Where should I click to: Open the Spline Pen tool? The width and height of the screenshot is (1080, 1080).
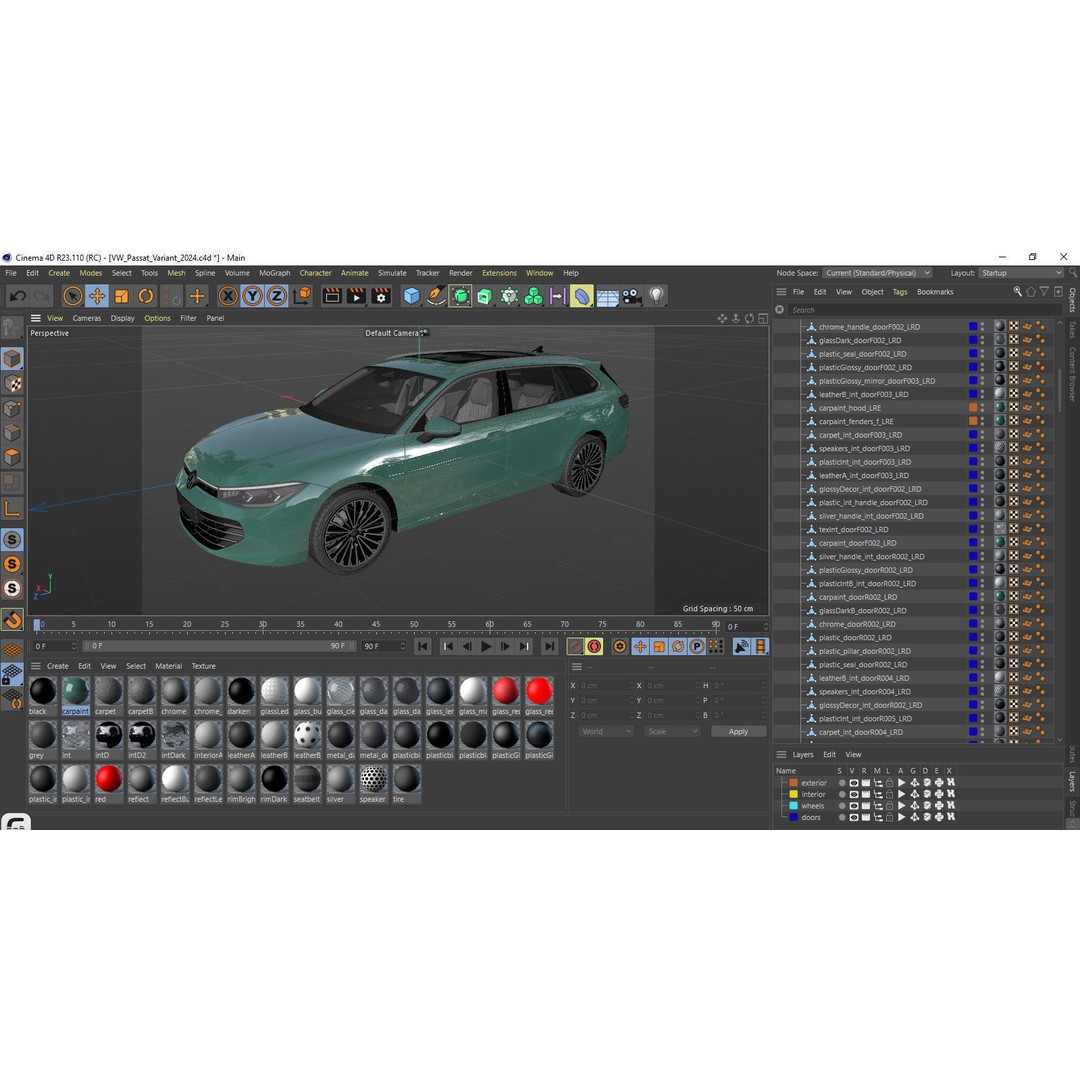[x=436, y=296]
